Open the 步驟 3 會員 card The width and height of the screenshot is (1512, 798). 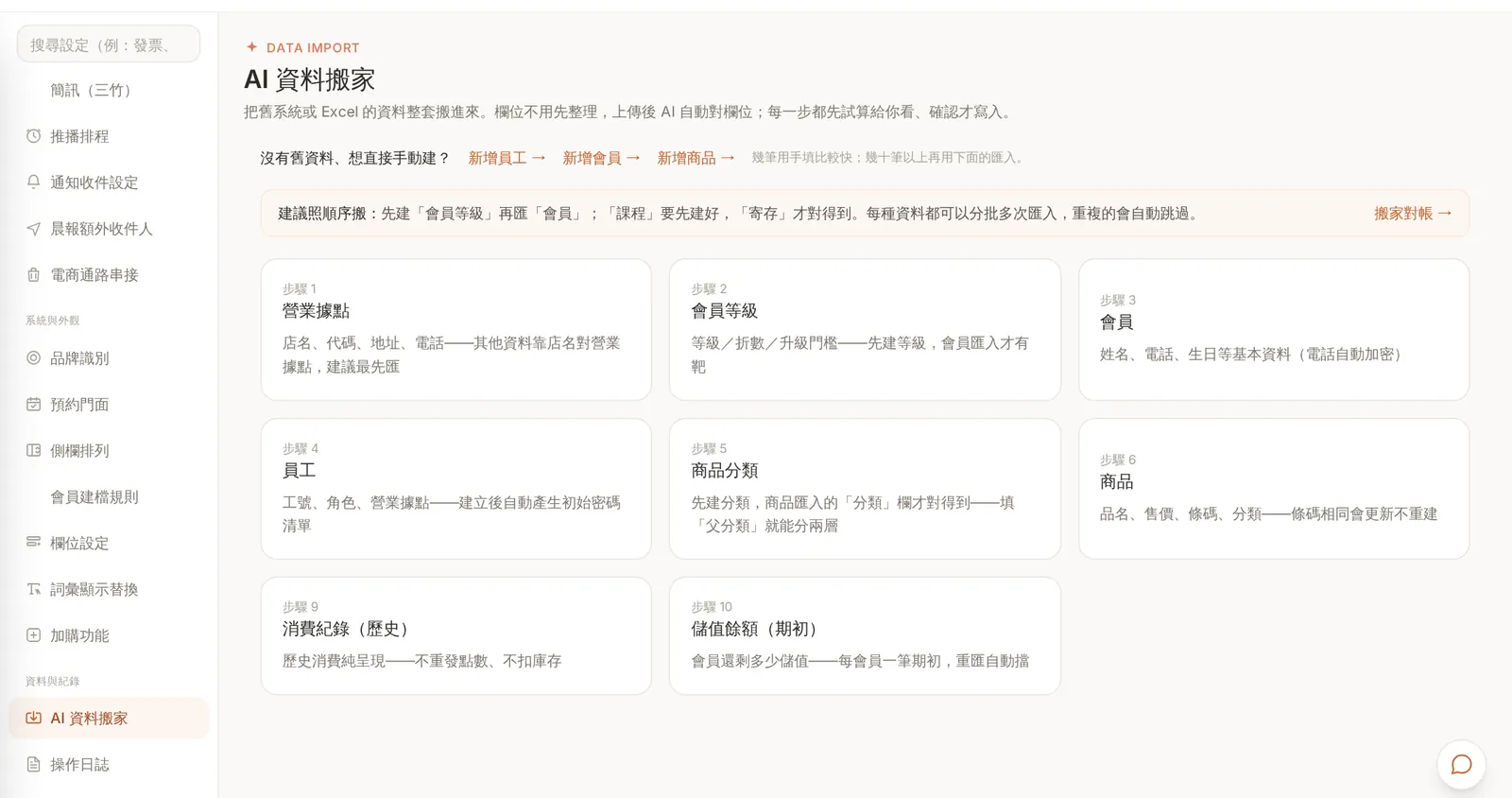pos(1274,329)
